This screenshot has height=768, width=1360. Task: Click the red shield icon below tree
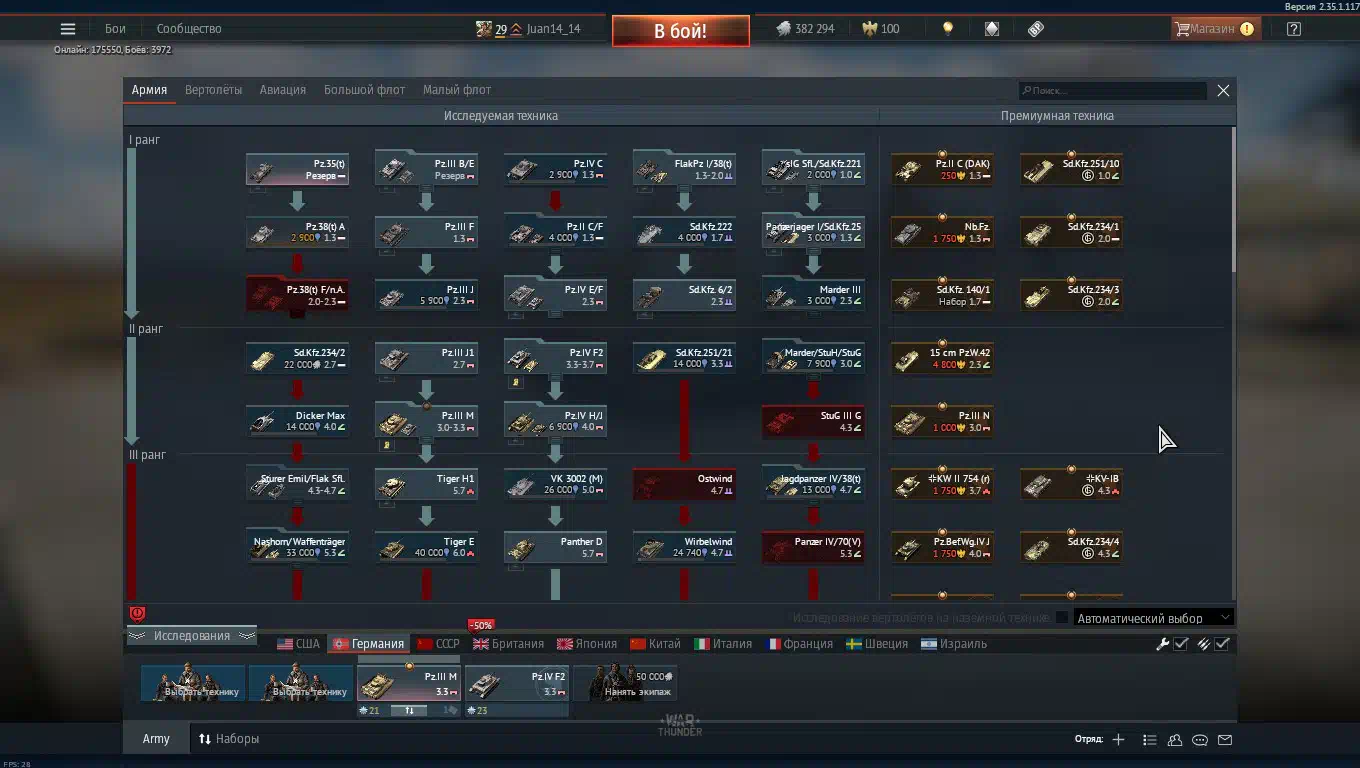(x=138, y=613)
